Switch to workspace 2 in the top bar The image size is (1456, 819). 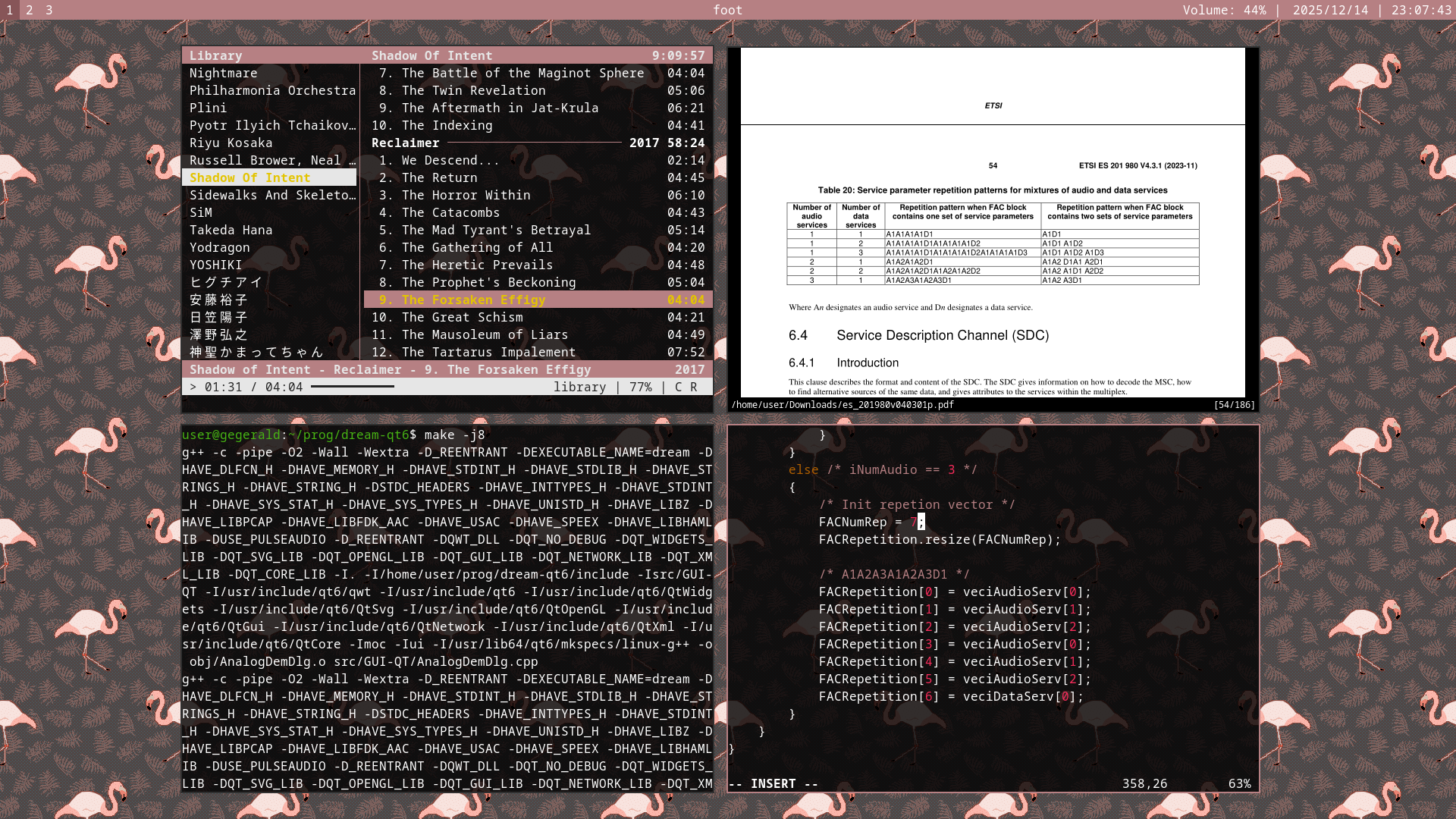tap(30, 10)
